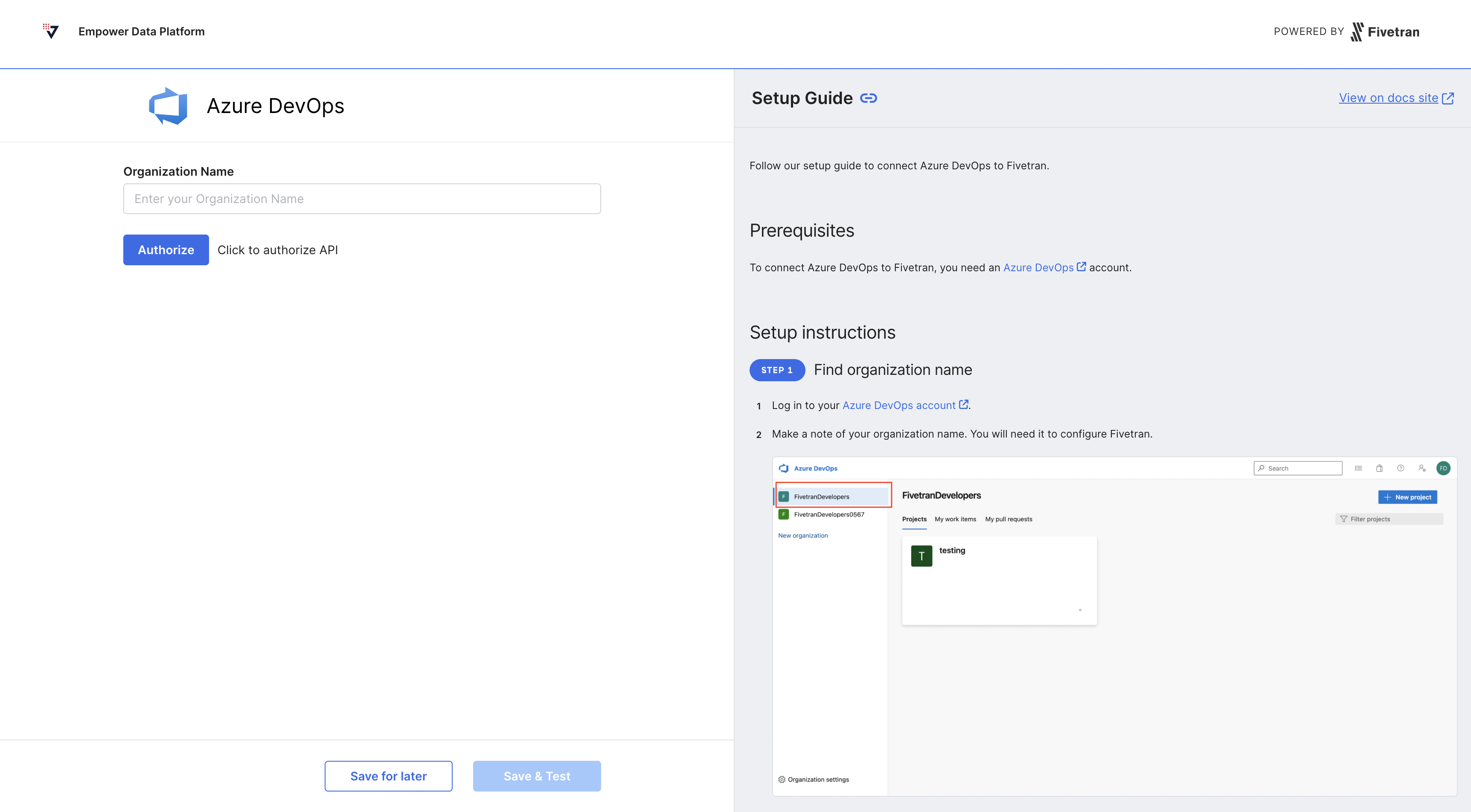Click the Setup Guide heading
The width and height of the screenshot is (1471, 812).
pyautogui.click(x=802, y=98)
